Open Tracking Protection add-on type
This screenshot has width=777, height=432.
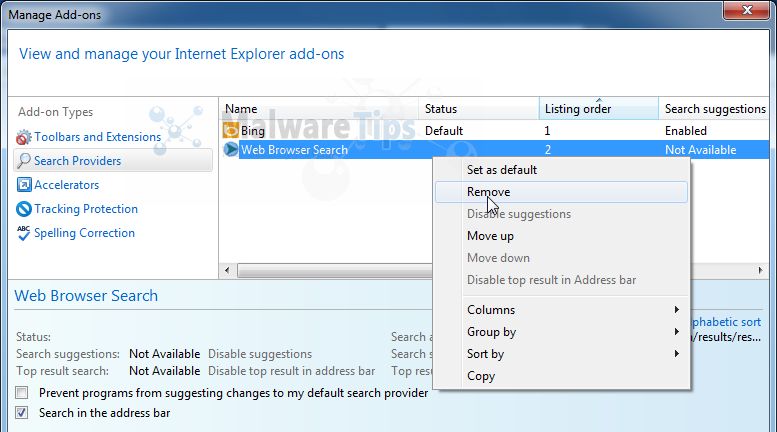tap(86, 209)
